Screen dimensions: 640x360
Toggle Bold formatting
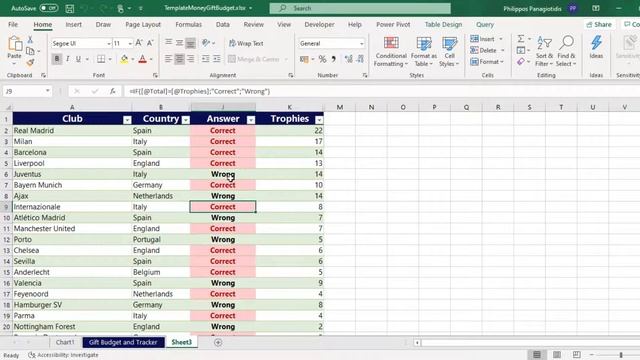pyautogui.click(x=57, y=59)
